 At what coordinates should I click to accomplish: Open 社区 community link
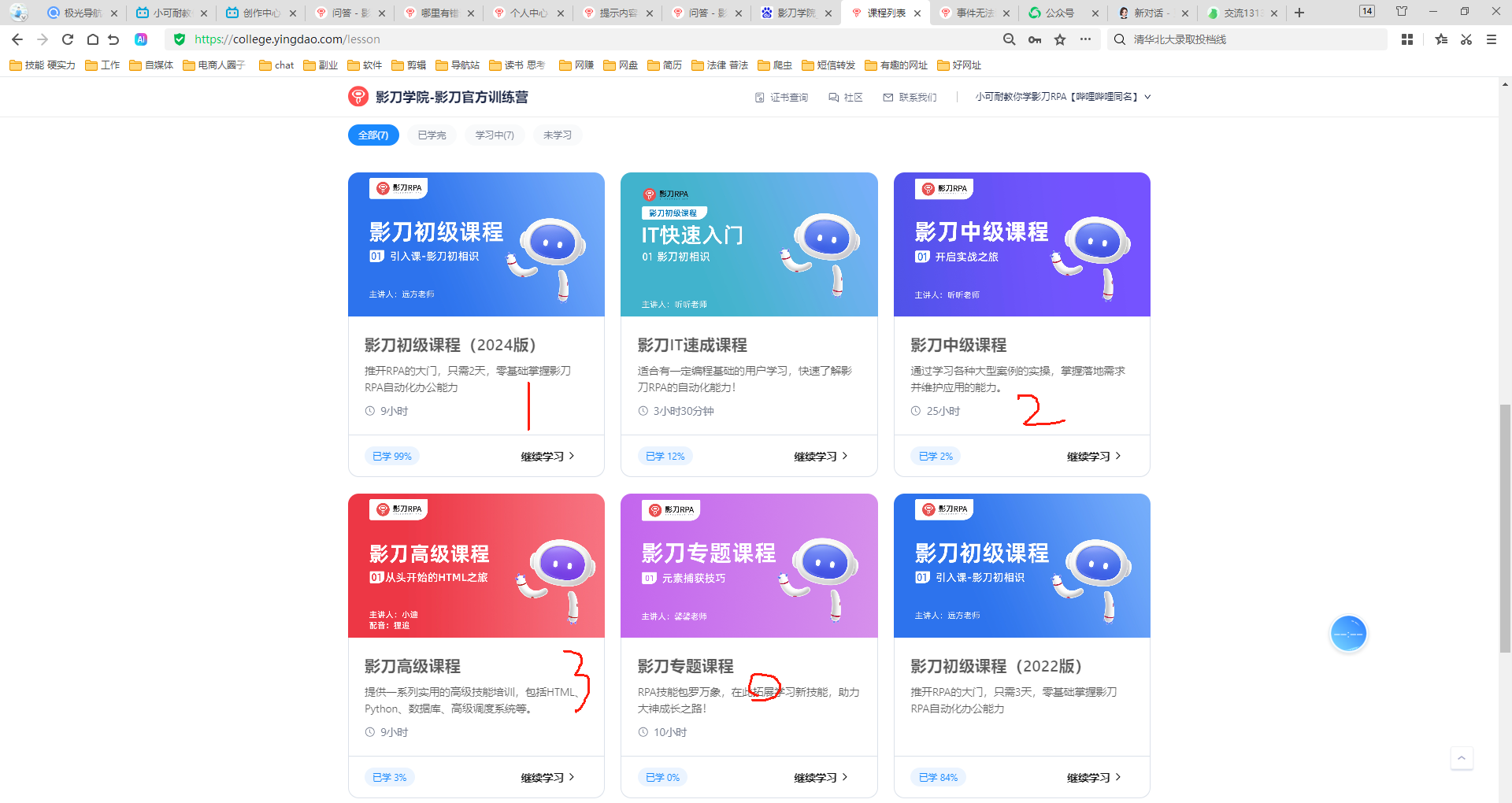pos(846,98)
